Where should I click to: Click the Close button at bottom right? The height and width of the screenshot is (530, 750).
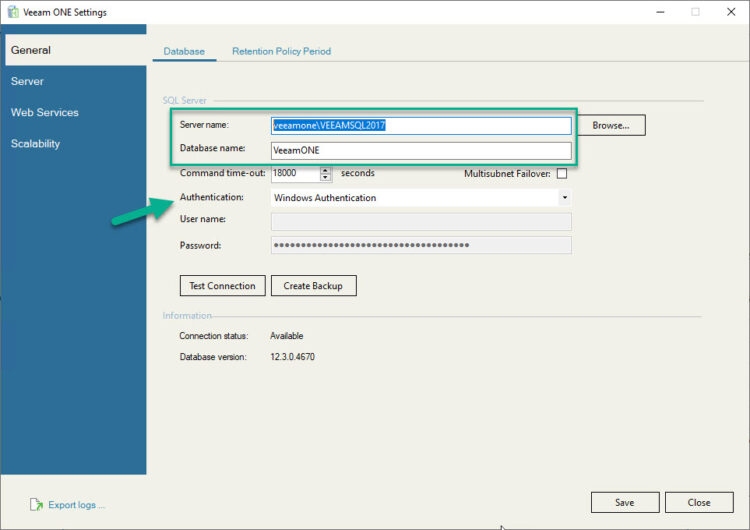pos(699,503)
